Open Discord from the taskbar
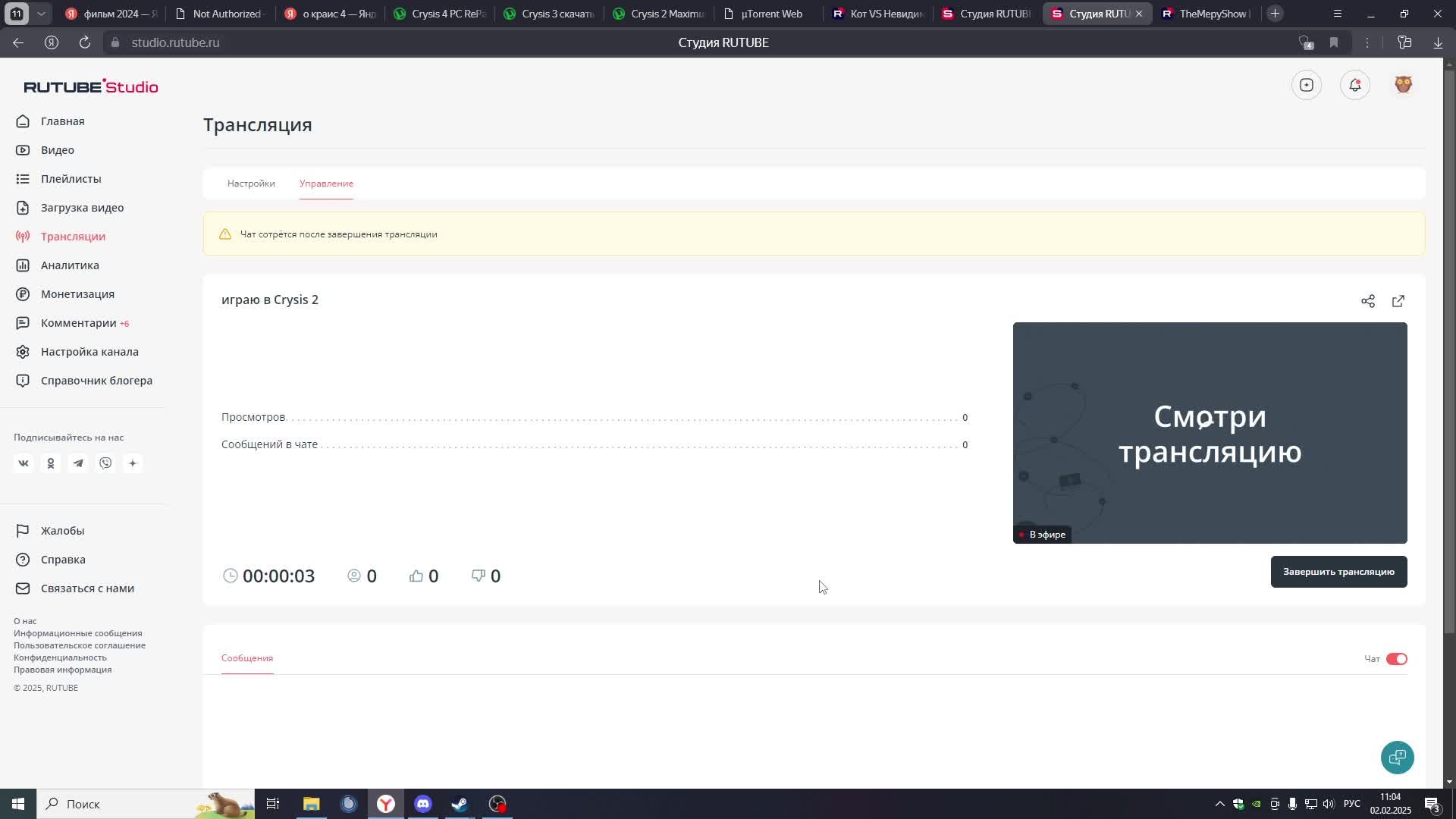 click(423, 804)
